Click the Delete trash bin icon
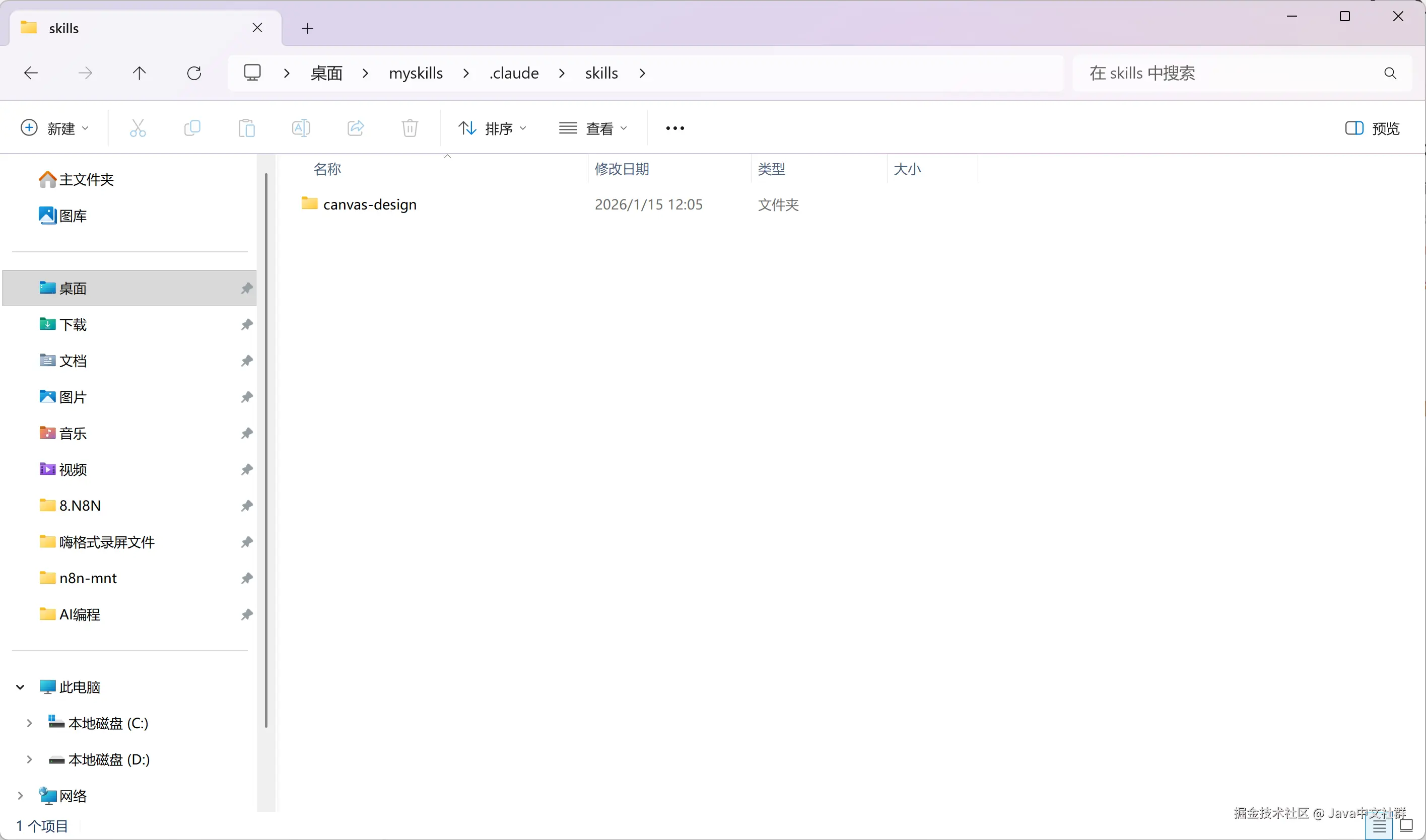The image size is (1426, 840). tap(410, 128)
